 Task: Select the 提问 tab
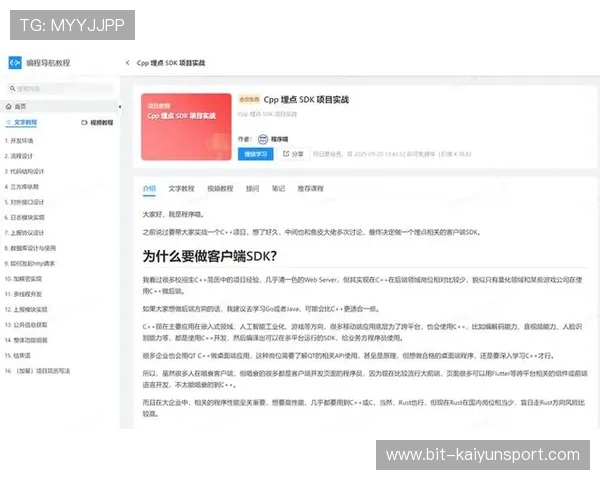point(253,189)
